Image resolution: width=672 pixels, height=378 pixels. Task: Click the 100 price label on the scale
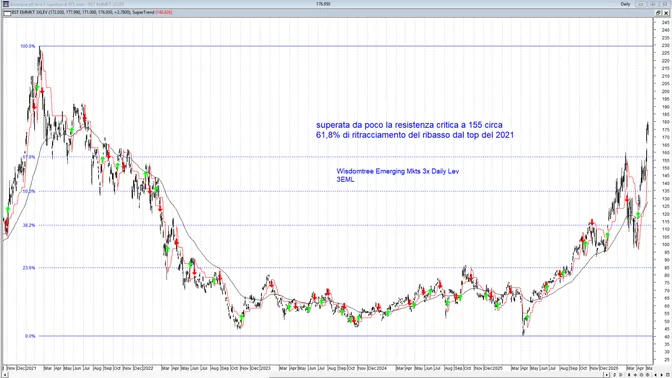(x=665, y=245)
